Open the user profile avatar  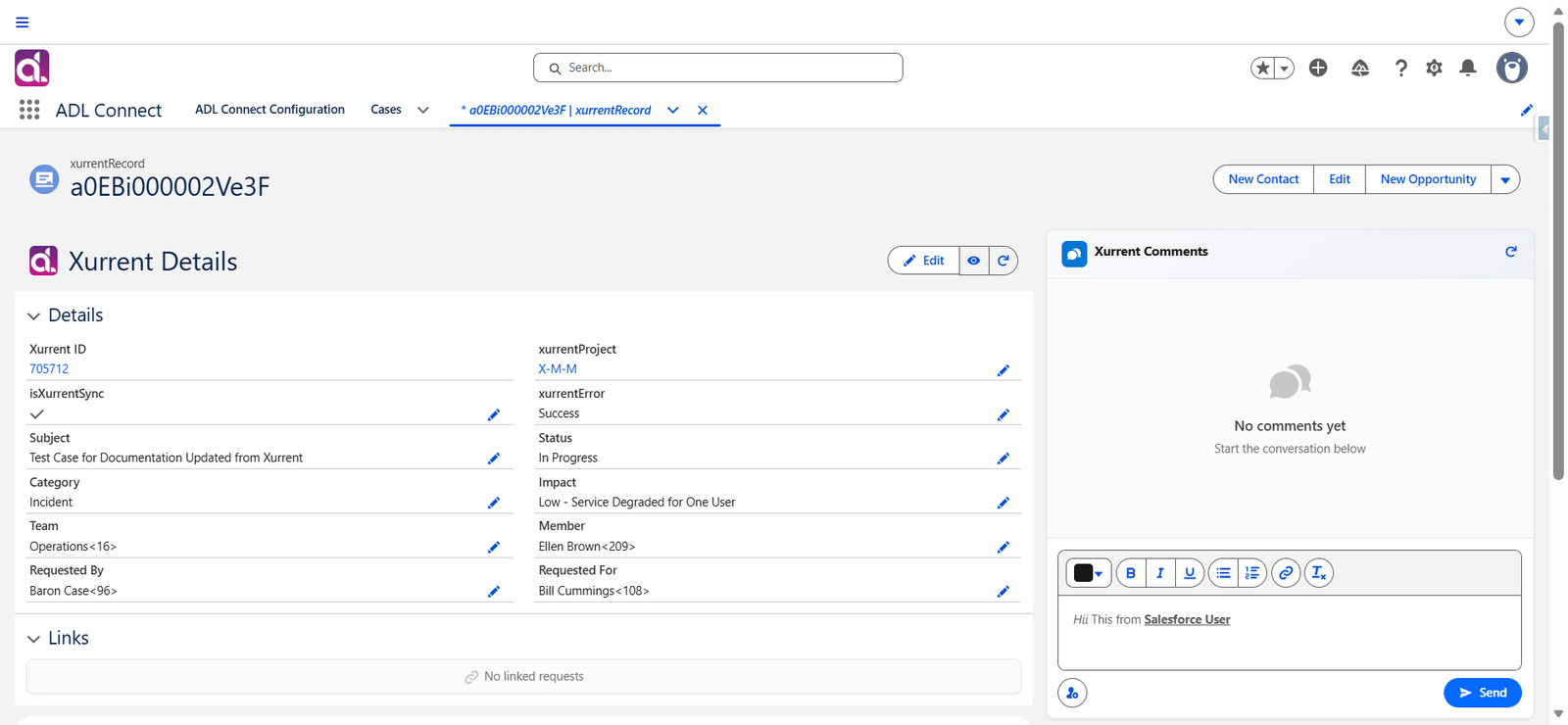pyautogui.click(x=1512, y=68)
